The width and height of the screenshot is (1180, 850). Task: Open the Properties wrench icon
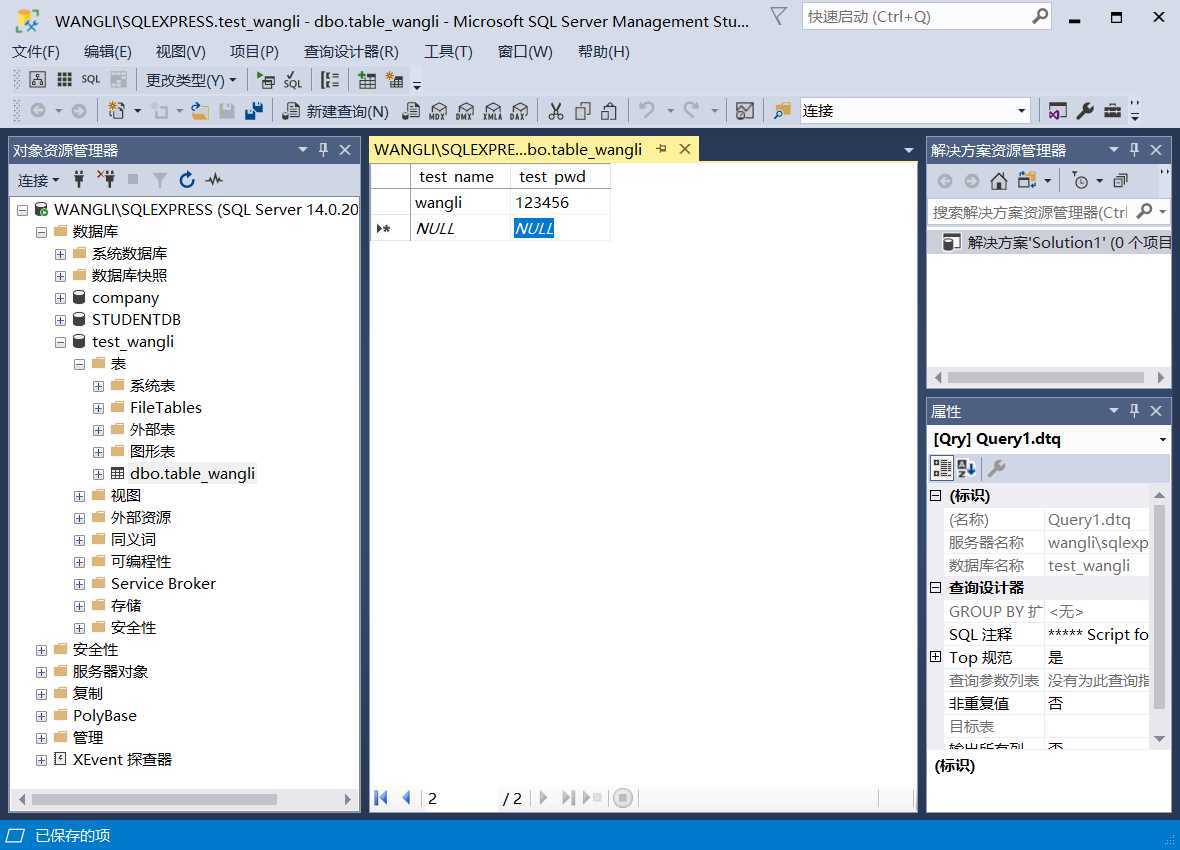click(x=1085, y=111)
